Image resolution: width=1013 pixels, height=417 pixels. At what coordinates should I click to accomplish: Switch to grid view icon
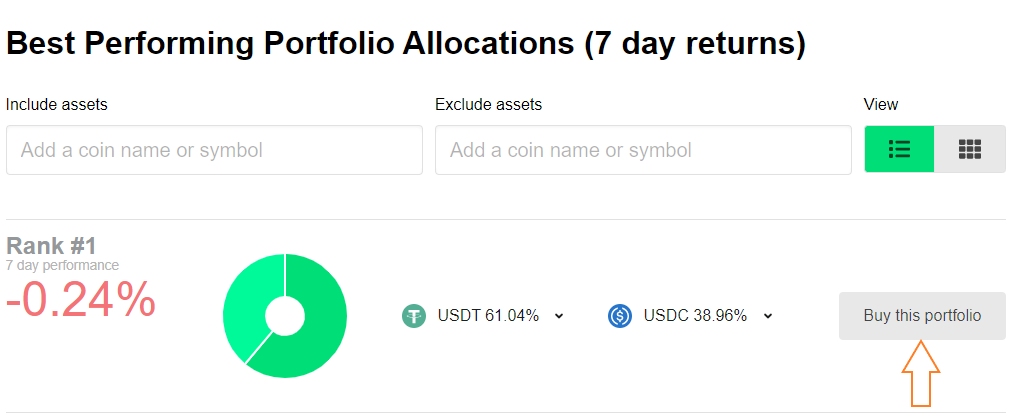pyautogui.click(x=970, y=149)
